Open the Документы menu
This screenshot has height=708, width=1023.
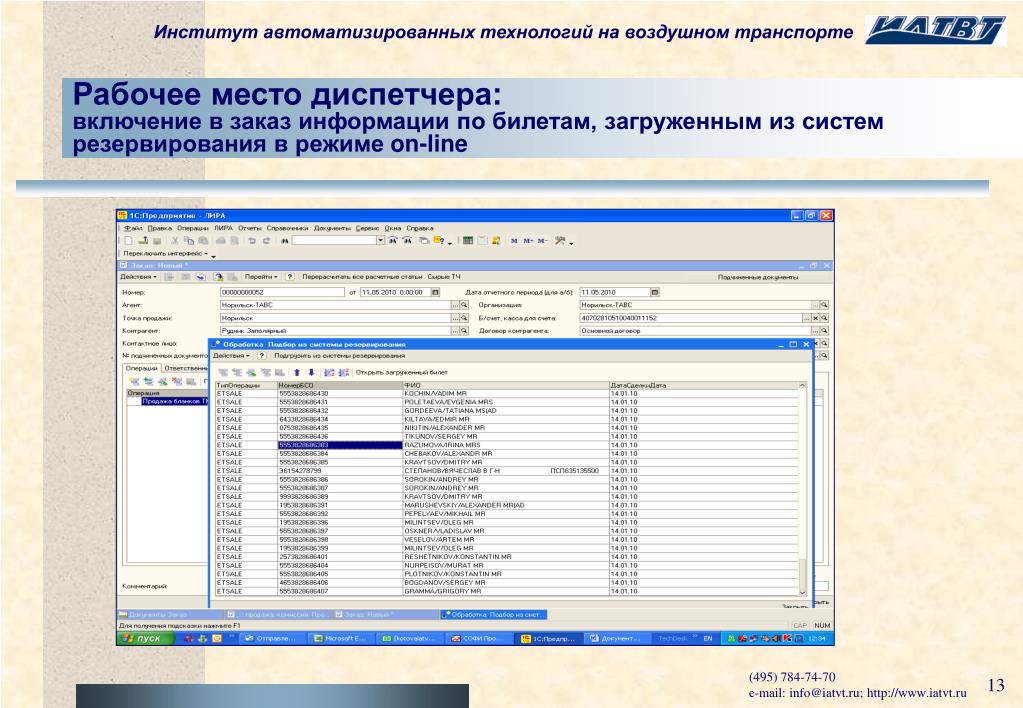click(x=332, y=228)
